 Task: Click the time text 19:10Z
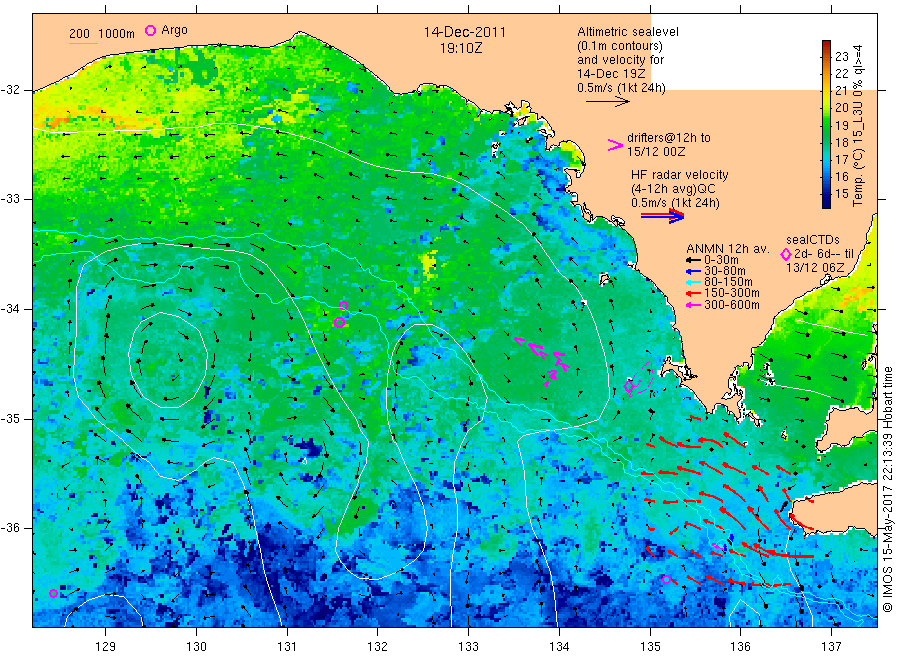point(461,48)
